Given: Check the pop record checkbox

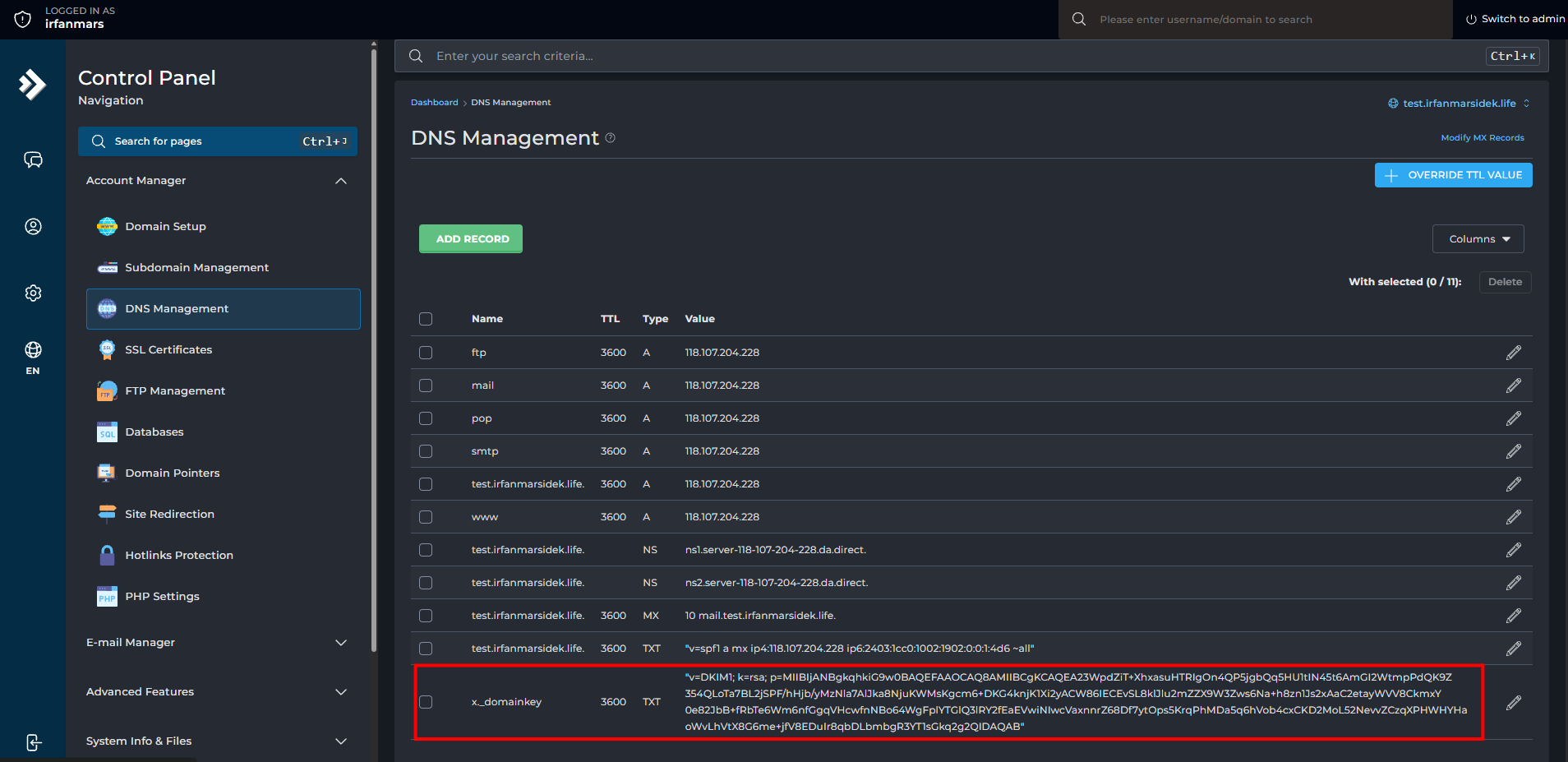Looking at the screenshot, I should pos(426,418).
